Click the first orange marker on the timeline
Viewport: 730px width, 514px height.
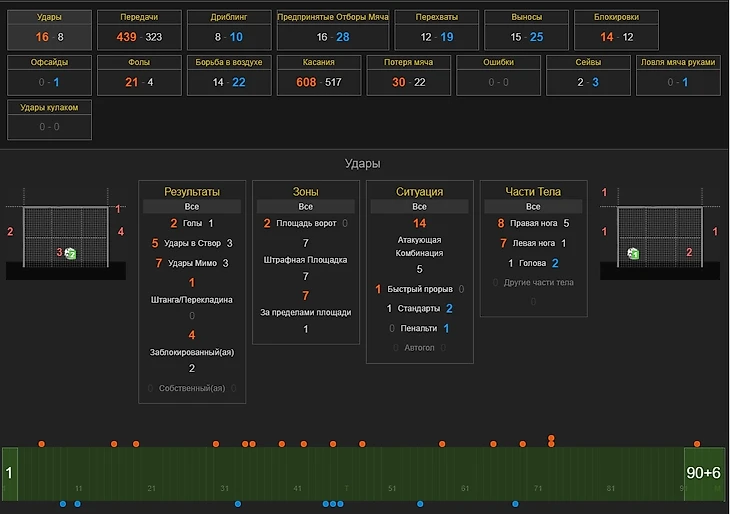(x=42, y=443)
